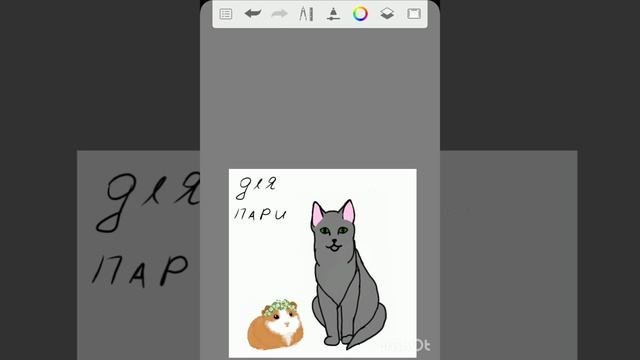The width and height of the screenshot is (640, 360).
Task: Open the layers panel
Action: 387,14
